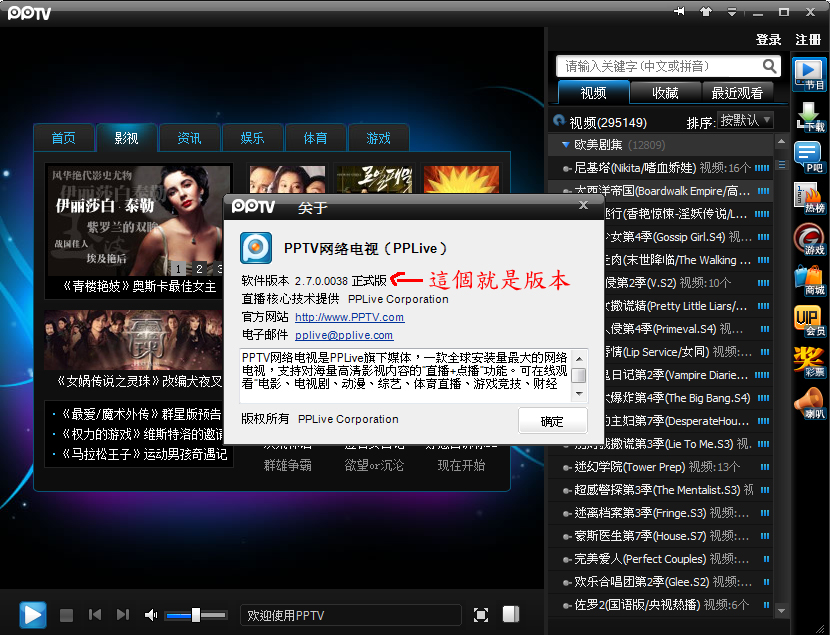830x635 pixels.
Task: Expand 佐罗2(国语版/央视热播) item
Action: (661, 605)
